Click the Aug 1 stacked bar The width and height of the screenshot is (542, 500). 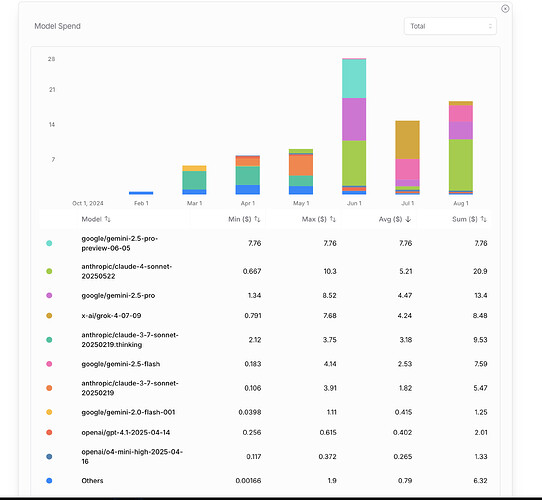(x=461, y=148)
